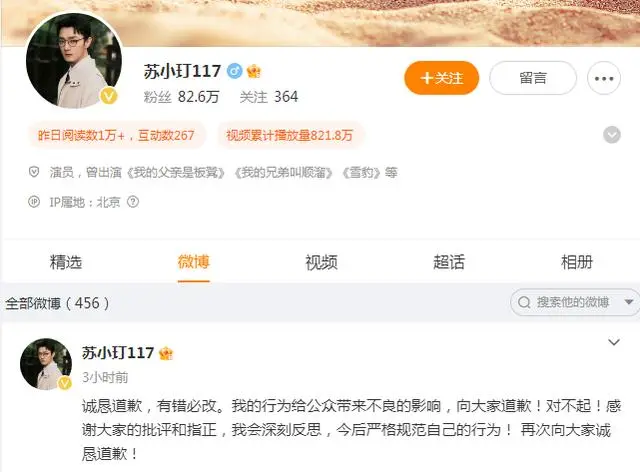Click into the 搜索他的微博 search field
This screenshot has width=640, height=472.
573,302
